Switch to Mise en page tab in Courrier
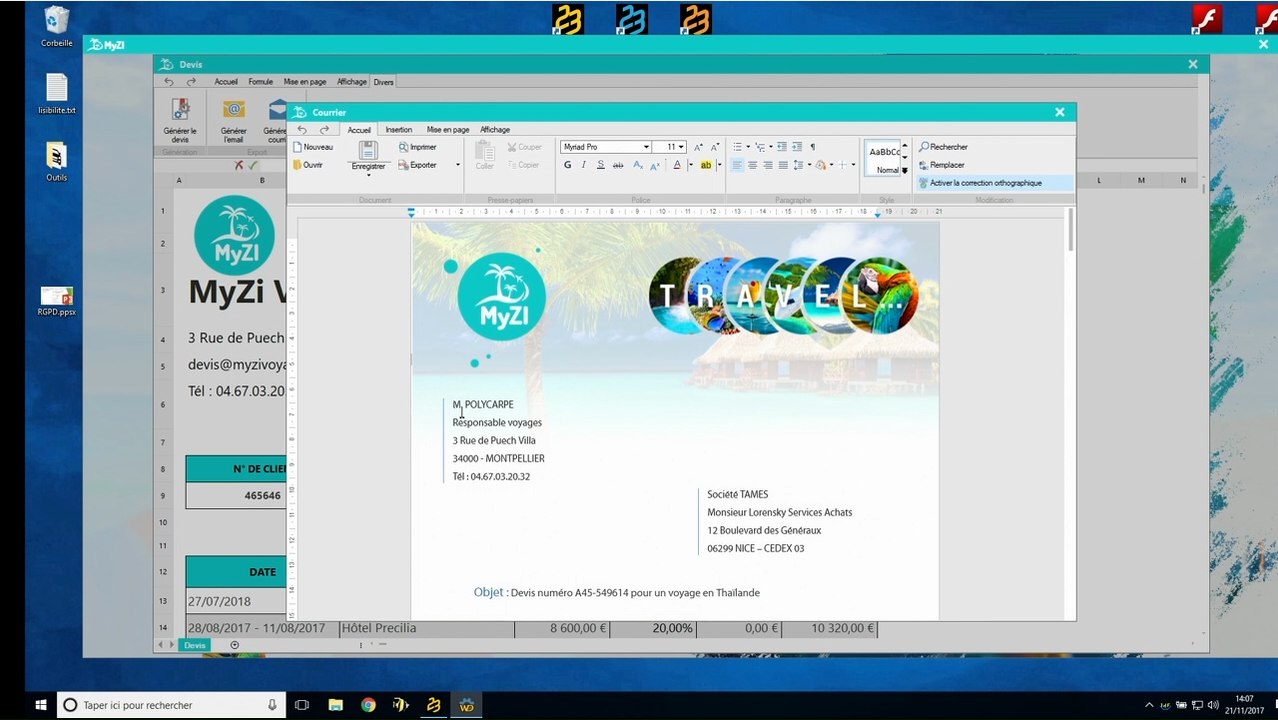The width and height of the screenshot is (1278, 720). pos(448,130)
